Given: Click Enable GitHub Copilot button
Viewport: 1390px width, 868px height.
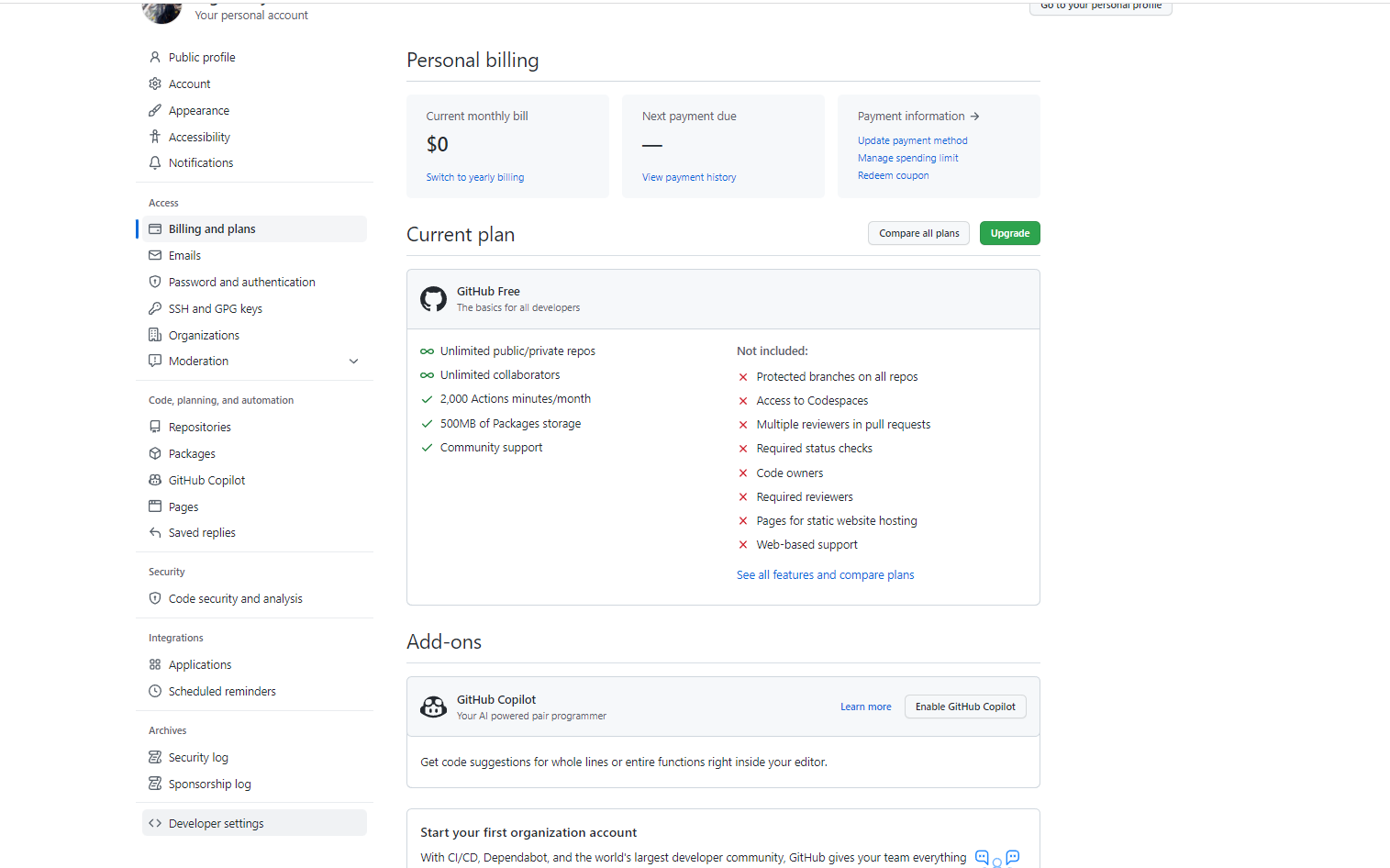Looking at the screenshot, I should coord(965,707).
